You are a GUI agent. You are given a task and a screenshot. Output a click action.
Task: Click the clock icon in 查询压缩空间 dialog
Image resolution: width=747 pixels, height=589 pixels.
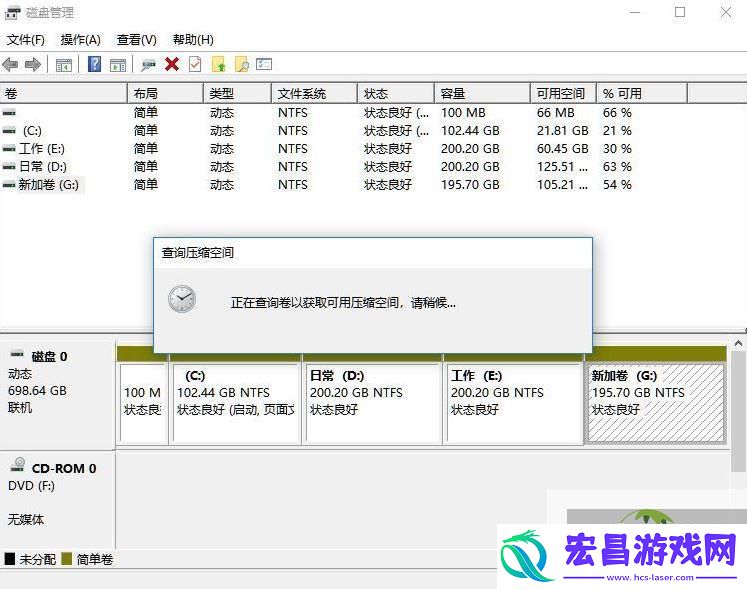[182, 299]
